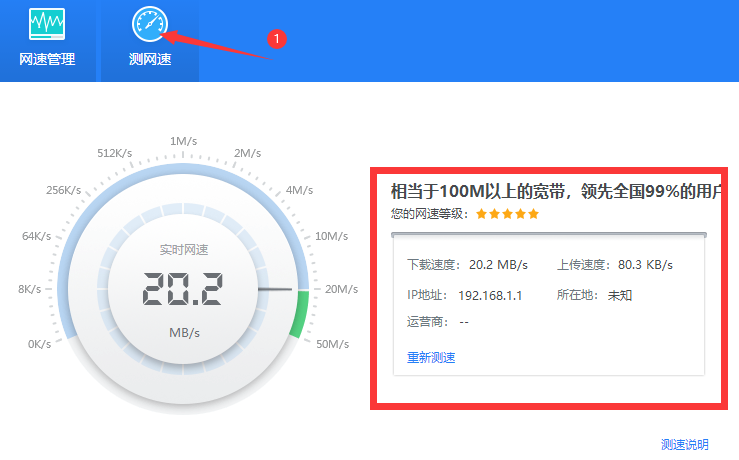This screenshot has width=739, height=460.
Task: Click the 1M/s mark atop the gauge
Action: tap(183, 140)
